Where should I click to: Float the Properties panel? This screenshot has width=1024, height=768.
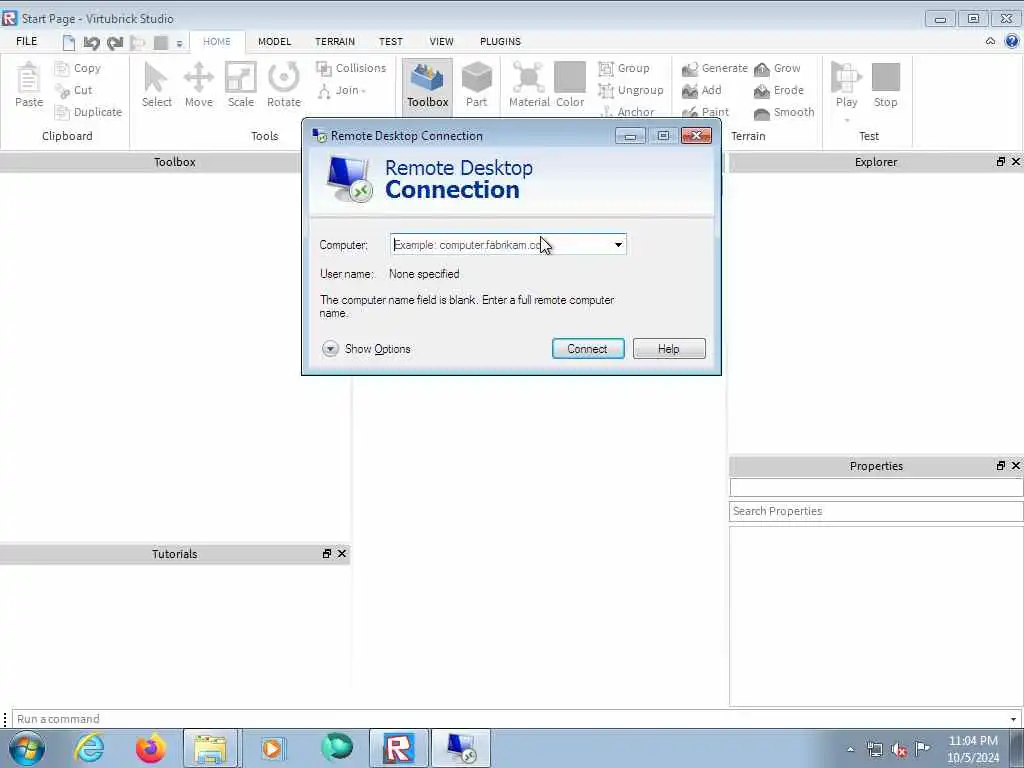tap(1000, 466)
